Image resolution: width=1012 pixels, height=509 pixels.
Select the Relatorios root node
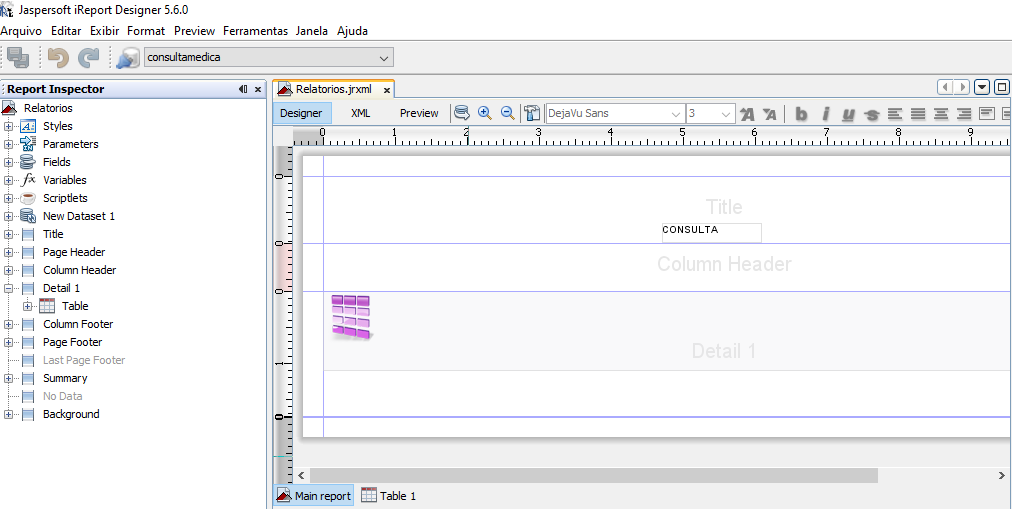click(48, 108)
